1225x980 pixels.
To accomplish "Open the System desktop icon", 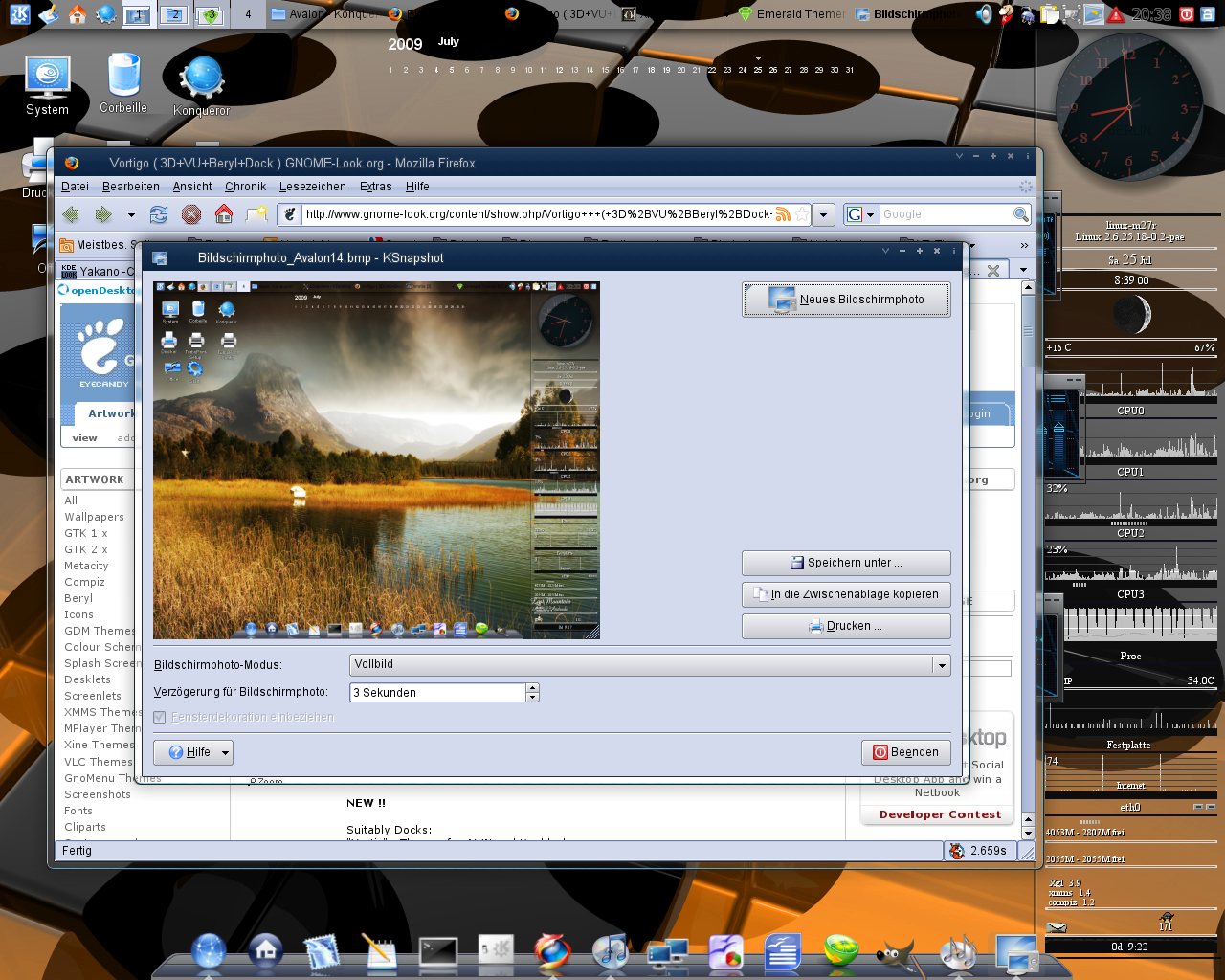I will click(x=47, y=86).
